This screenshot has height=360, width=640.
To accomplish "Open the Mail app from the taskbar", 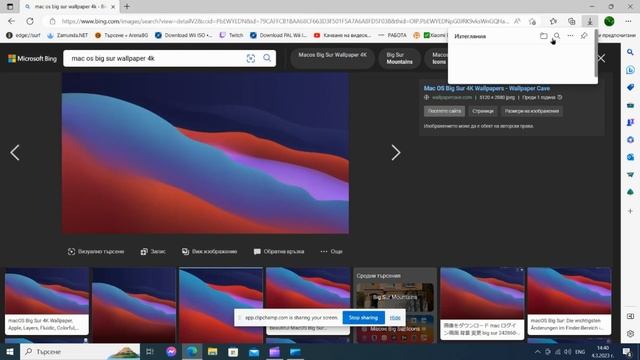I will coord(253,351).
